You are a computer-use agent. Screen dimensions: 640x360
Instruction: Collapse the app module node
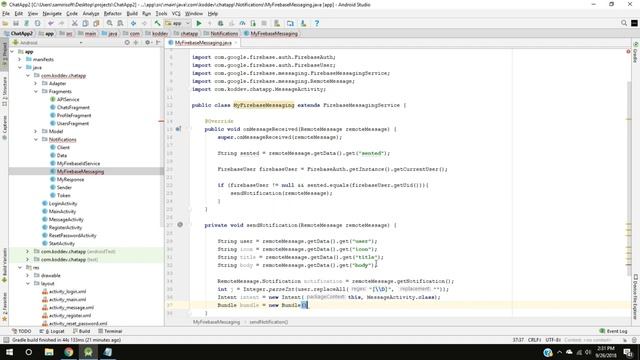tap(12, 51)
